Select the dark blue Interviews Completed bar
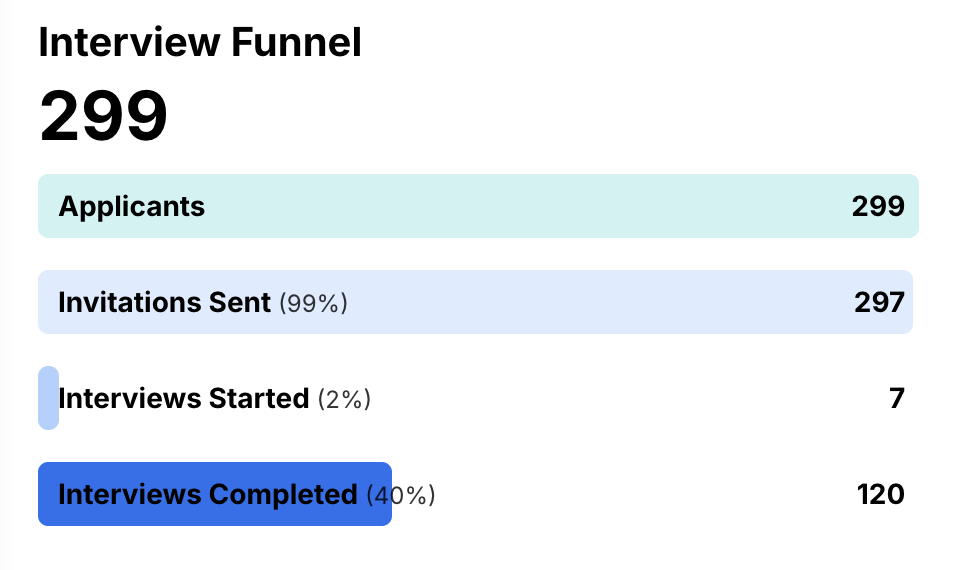The width and height of the screenshot is (978, 570). point(215,494)
